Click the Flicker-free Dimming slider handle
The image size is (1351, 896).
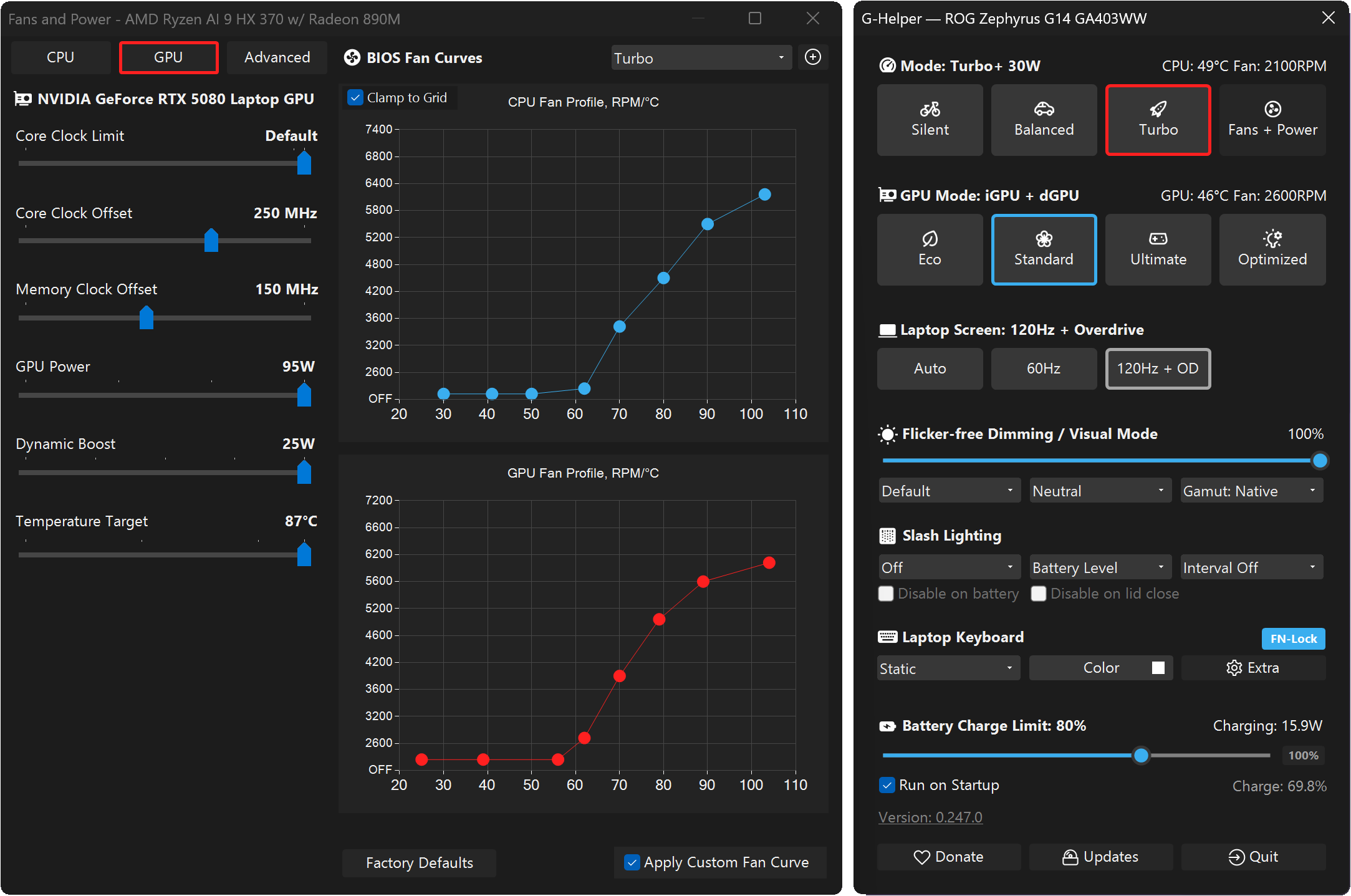[x=1320, y=460]
